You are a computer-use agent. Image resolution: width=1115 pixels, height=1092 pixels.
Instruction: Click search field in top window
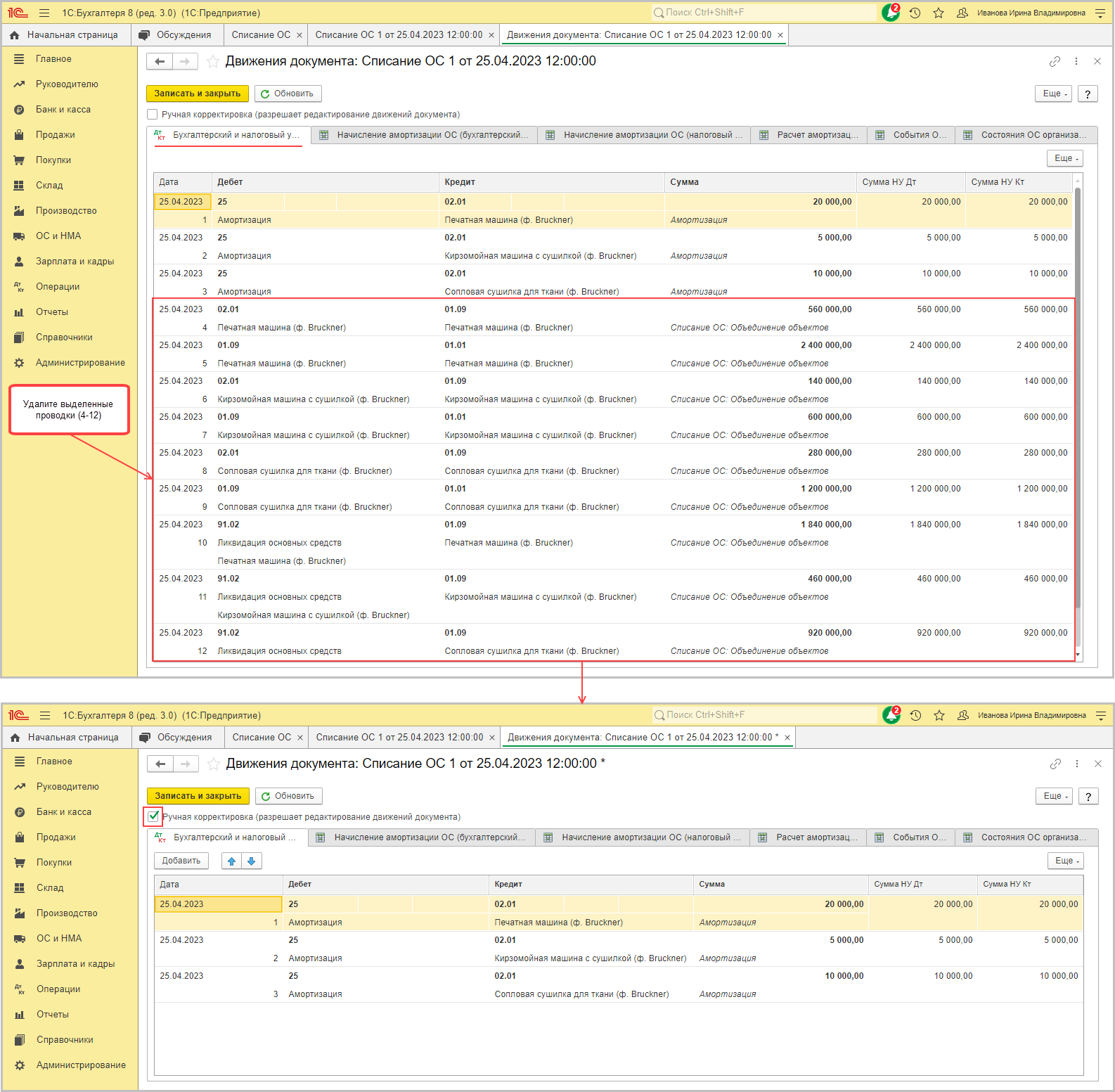(763, 13)
